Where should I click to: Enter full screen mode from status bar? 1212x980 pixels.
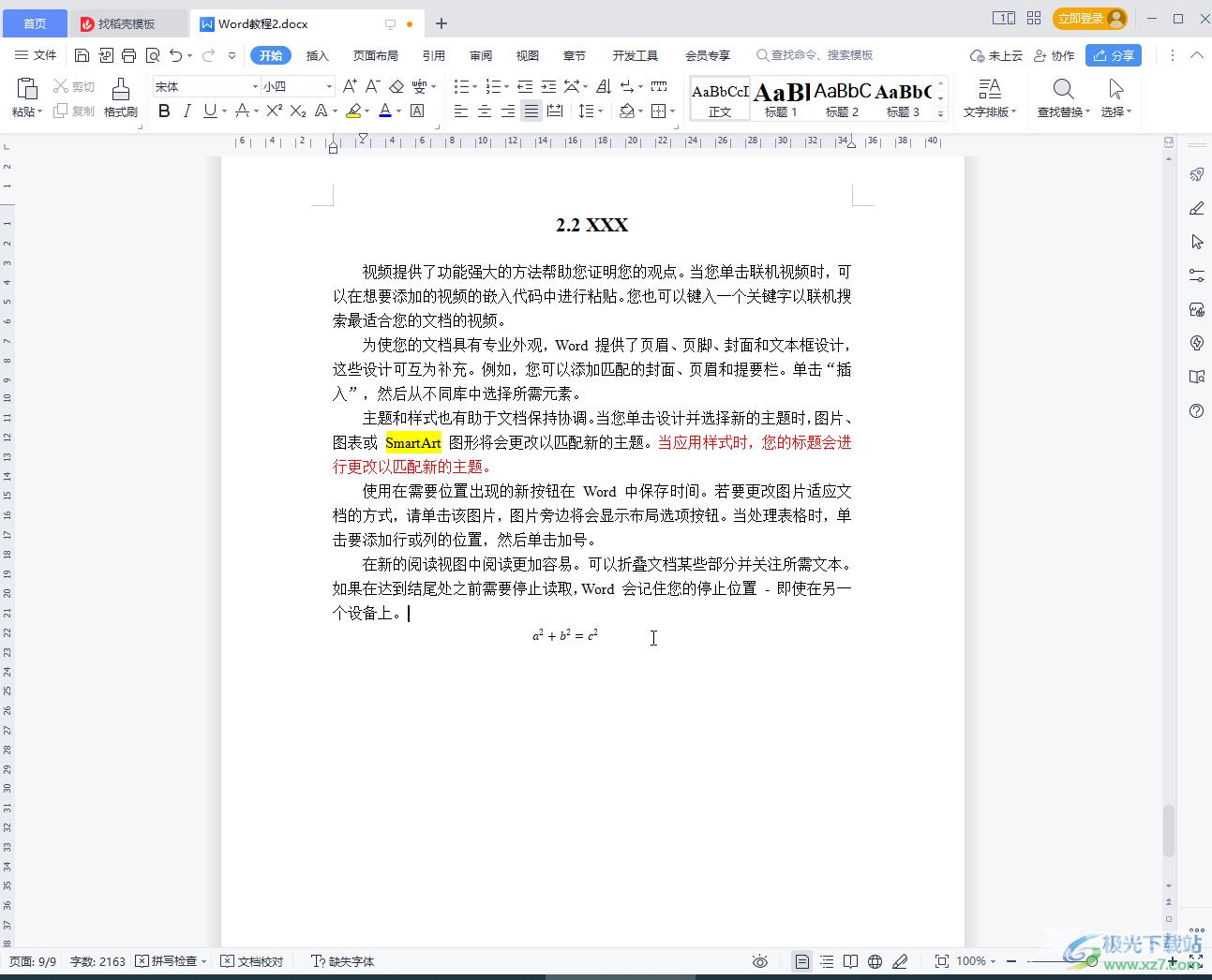1196,961
